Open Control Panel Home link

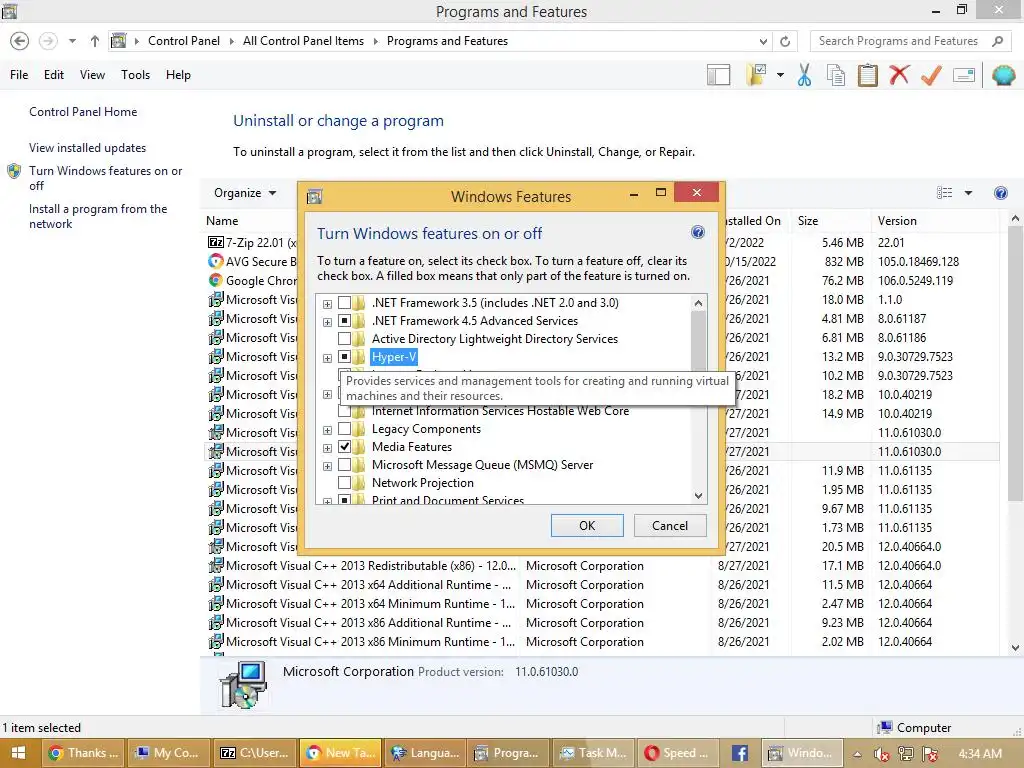click(x=83, y=112)
